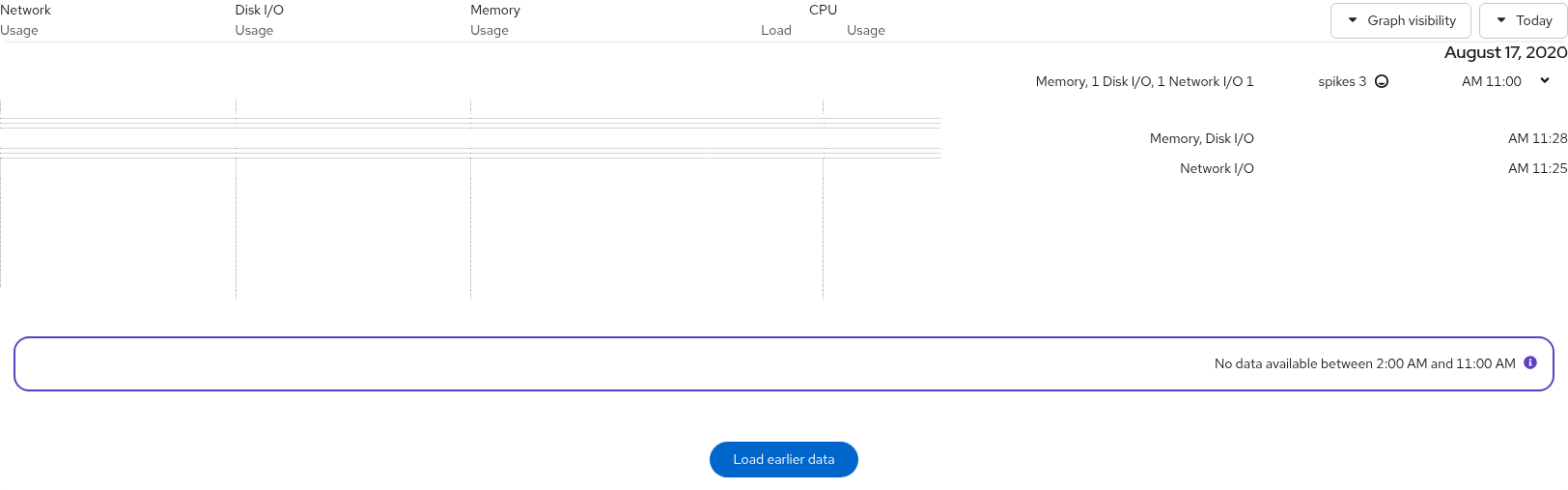Click the CPU Load sub-label
The image size is (1568, 490).
pyautogui.click(x=776, y=30)
